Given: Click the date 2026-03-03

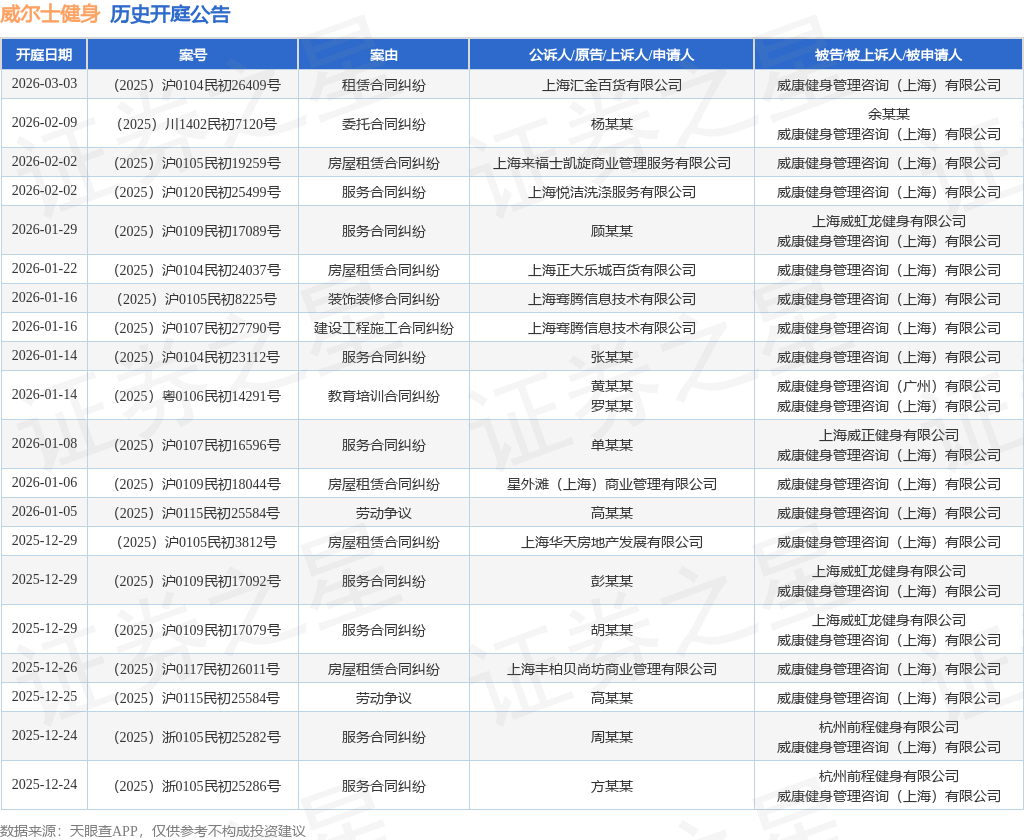Looking at the screenshot, I should point(44,84).
